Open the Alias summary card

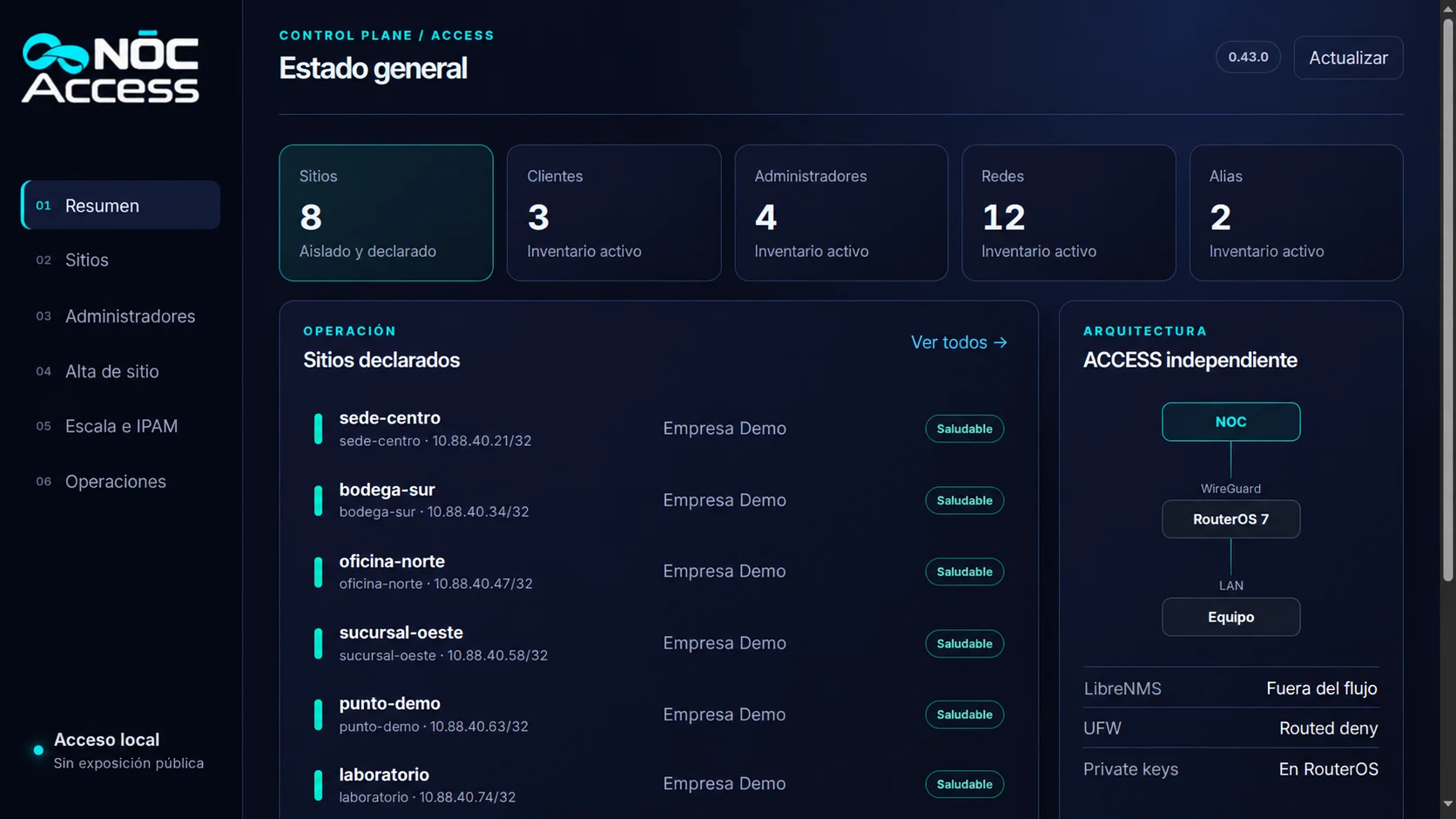1296,213
